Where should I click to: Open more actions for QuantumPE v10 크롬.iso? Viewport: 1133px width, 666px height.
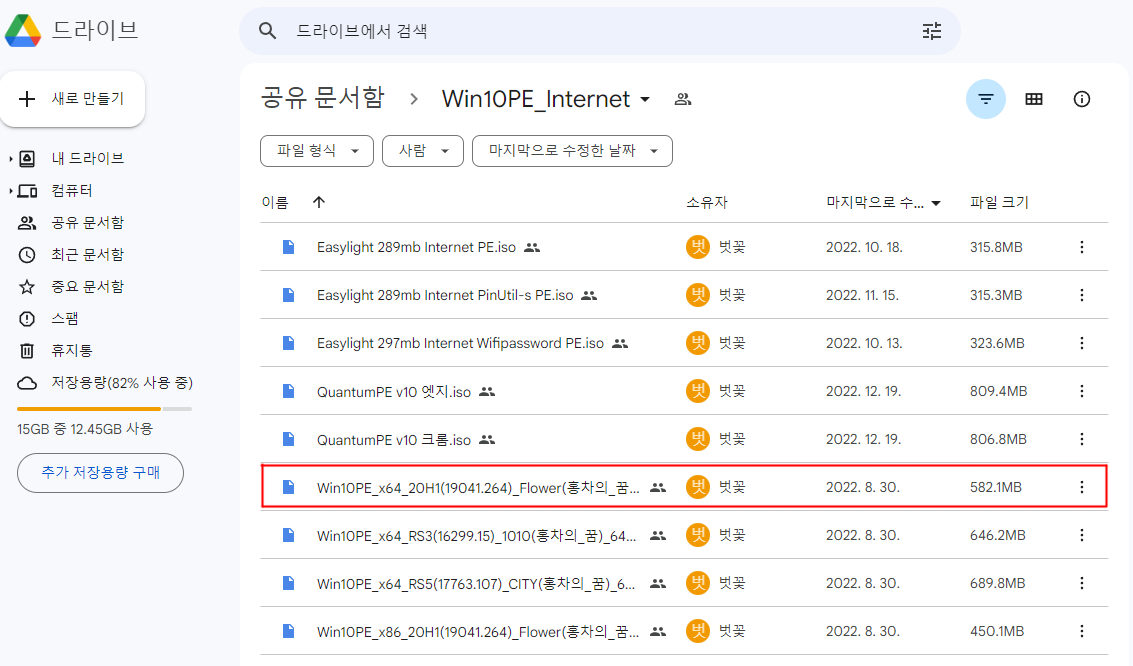(x=1082, y=438)
